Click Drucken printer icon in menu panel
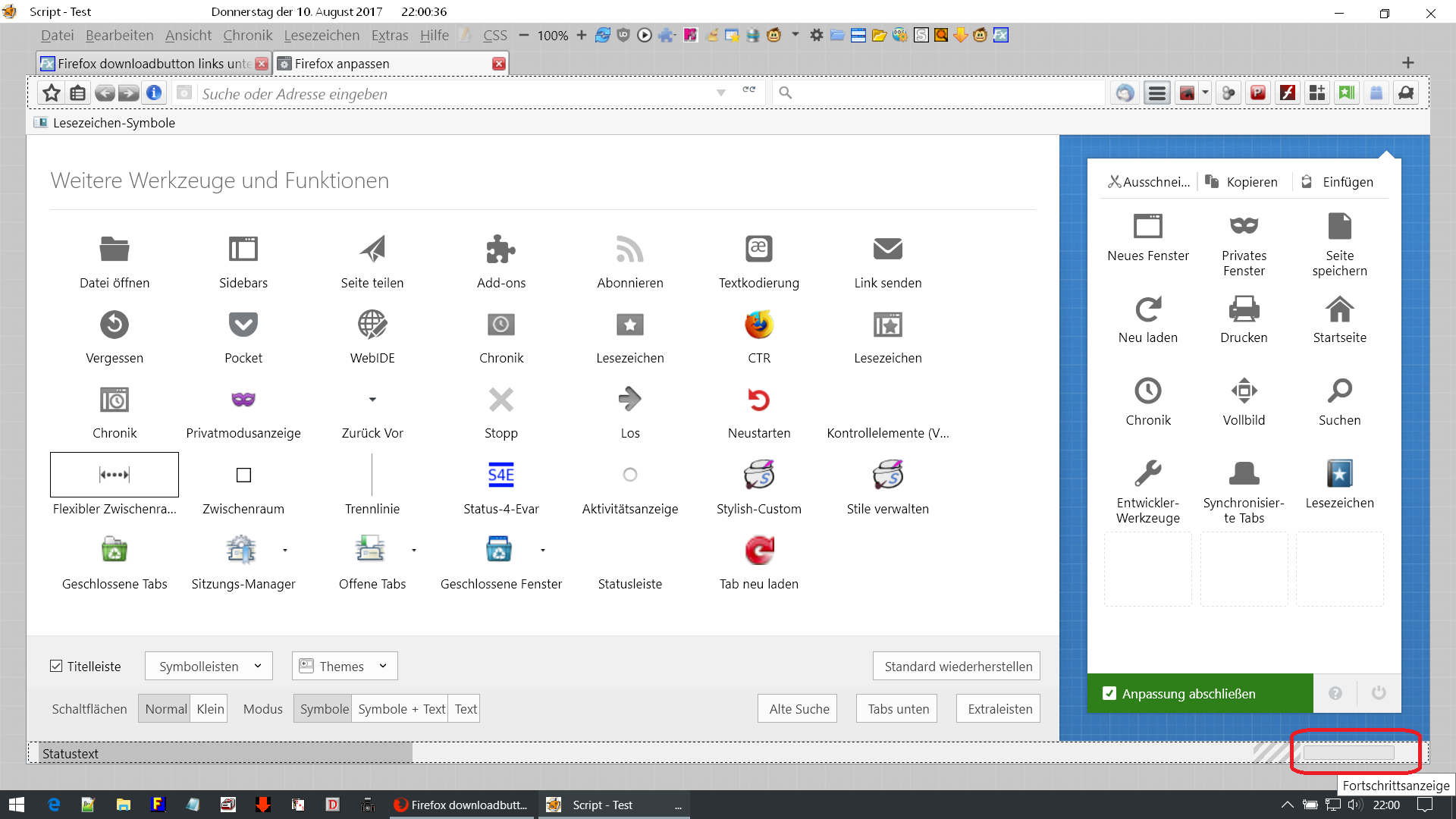This screenshot has width=1456, height=819. click(x=1244, y=309)
